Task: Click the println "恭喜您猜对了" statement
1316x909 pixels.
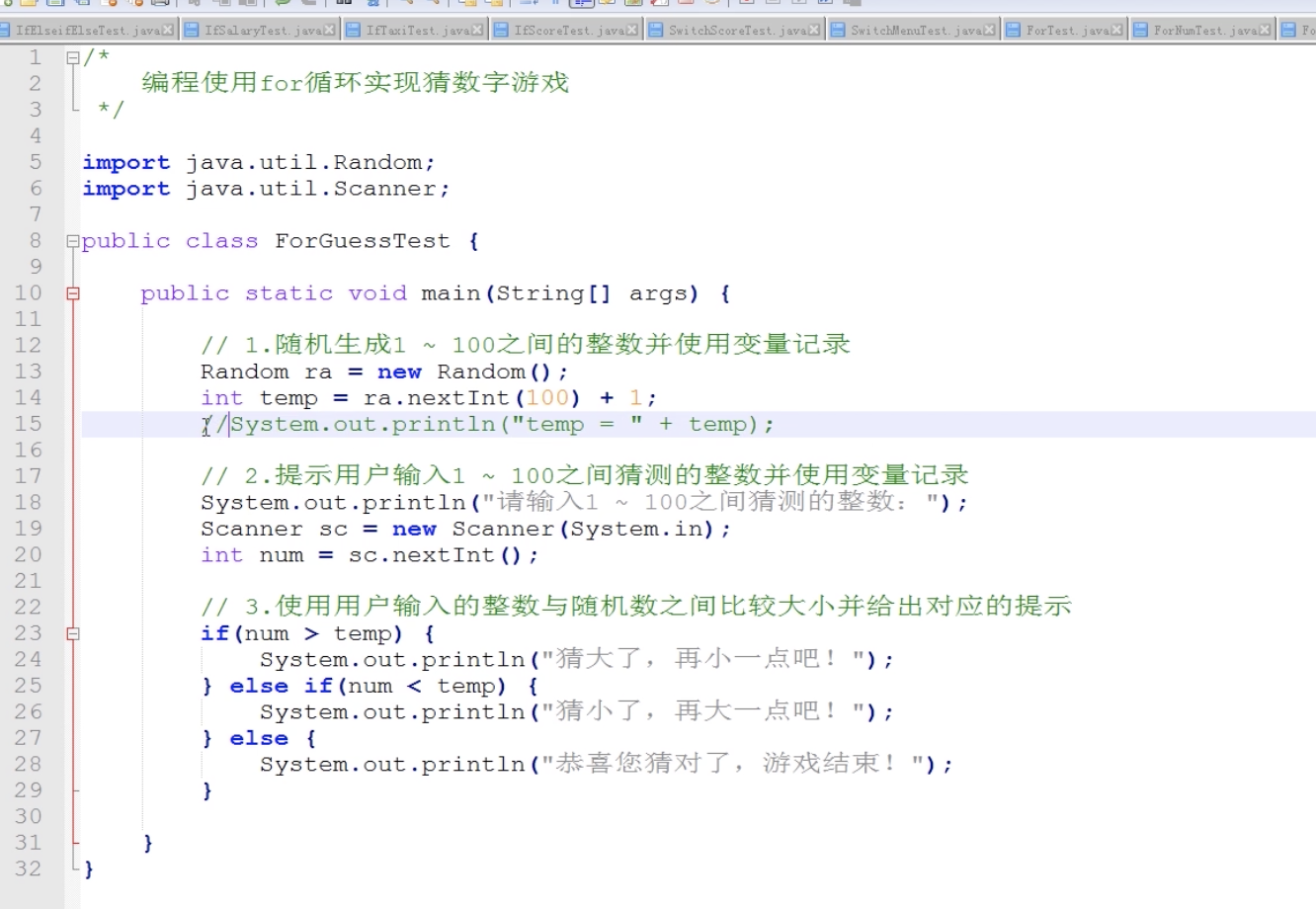Action: pyautogui.click(x=607, y=764)
